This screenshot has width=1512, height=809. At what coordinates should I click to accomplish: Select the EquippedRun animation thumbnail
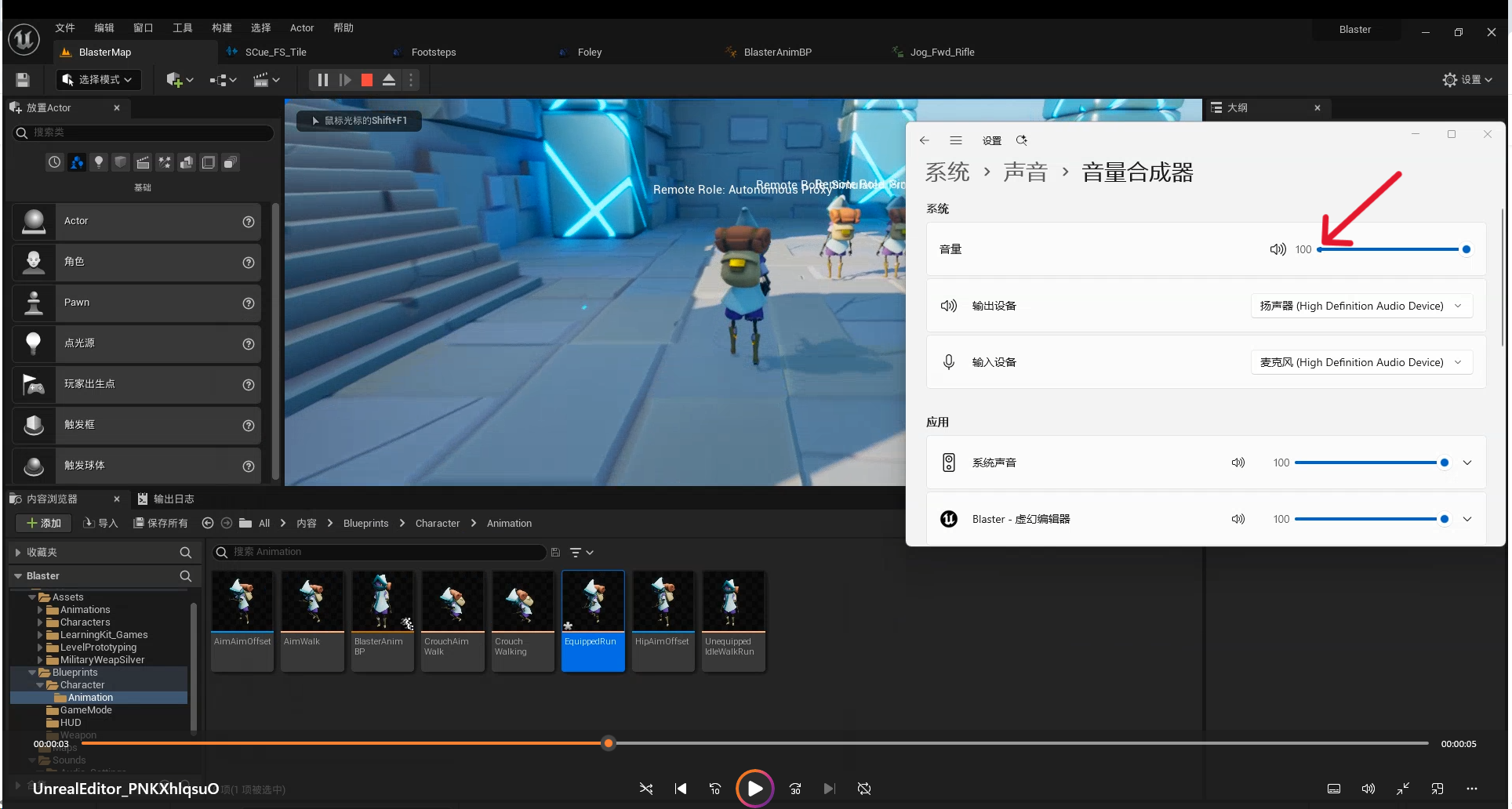pos(593,621)
